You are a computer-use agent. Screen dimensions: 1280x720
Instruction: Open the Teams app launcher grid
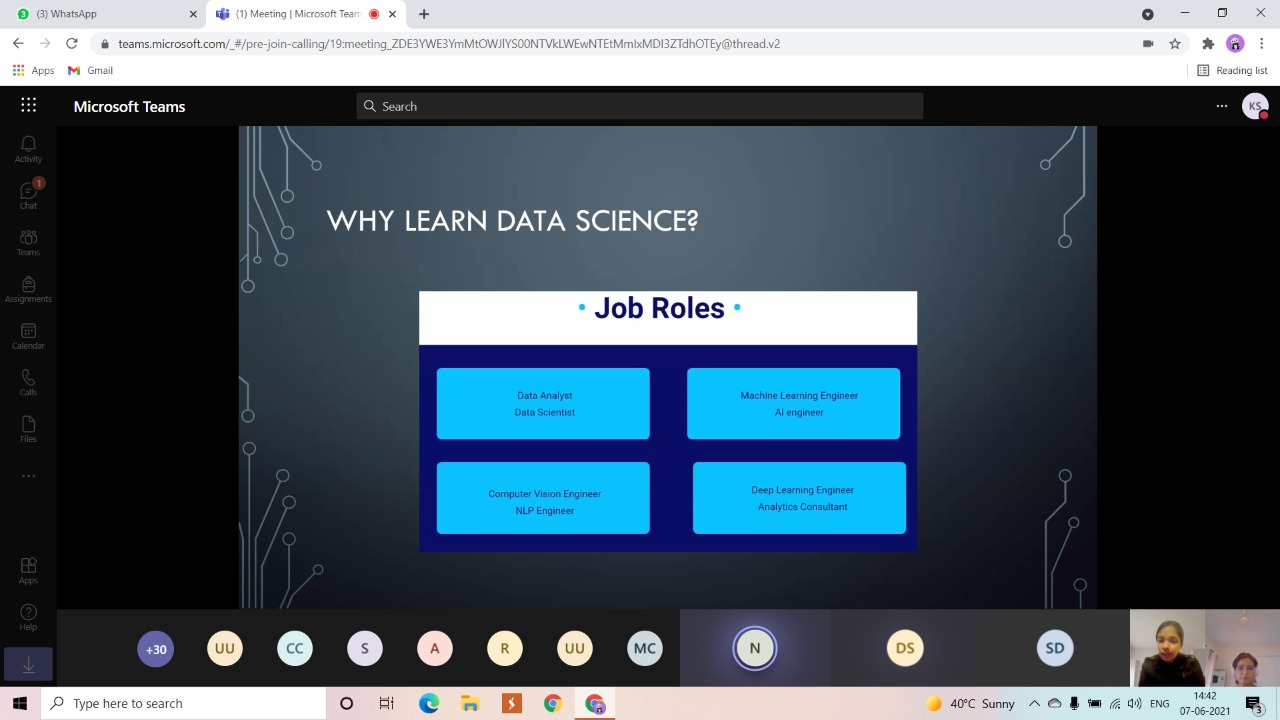tap(28, 106)
